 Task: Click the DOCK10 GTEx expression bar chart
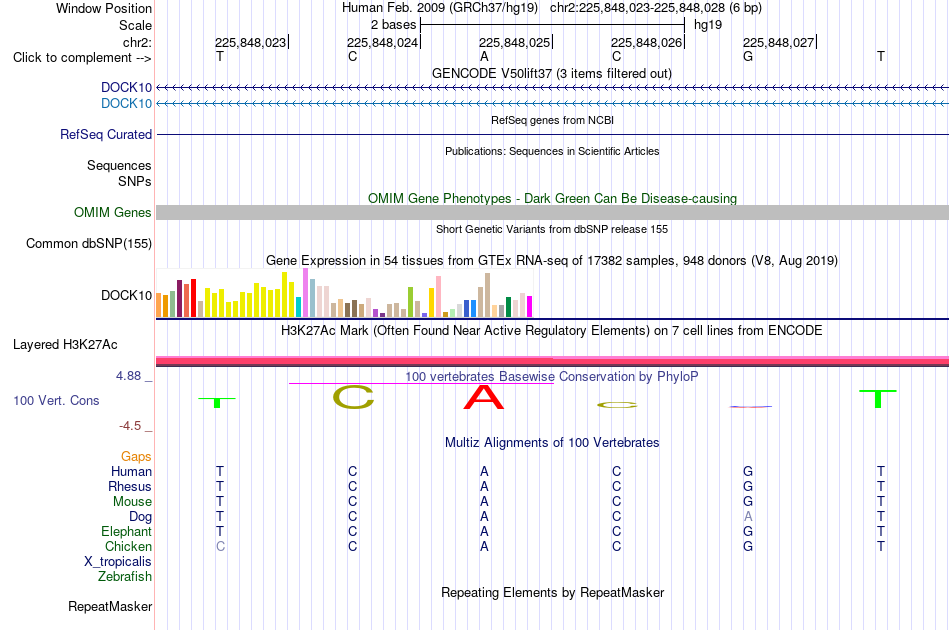coord(344,293)
